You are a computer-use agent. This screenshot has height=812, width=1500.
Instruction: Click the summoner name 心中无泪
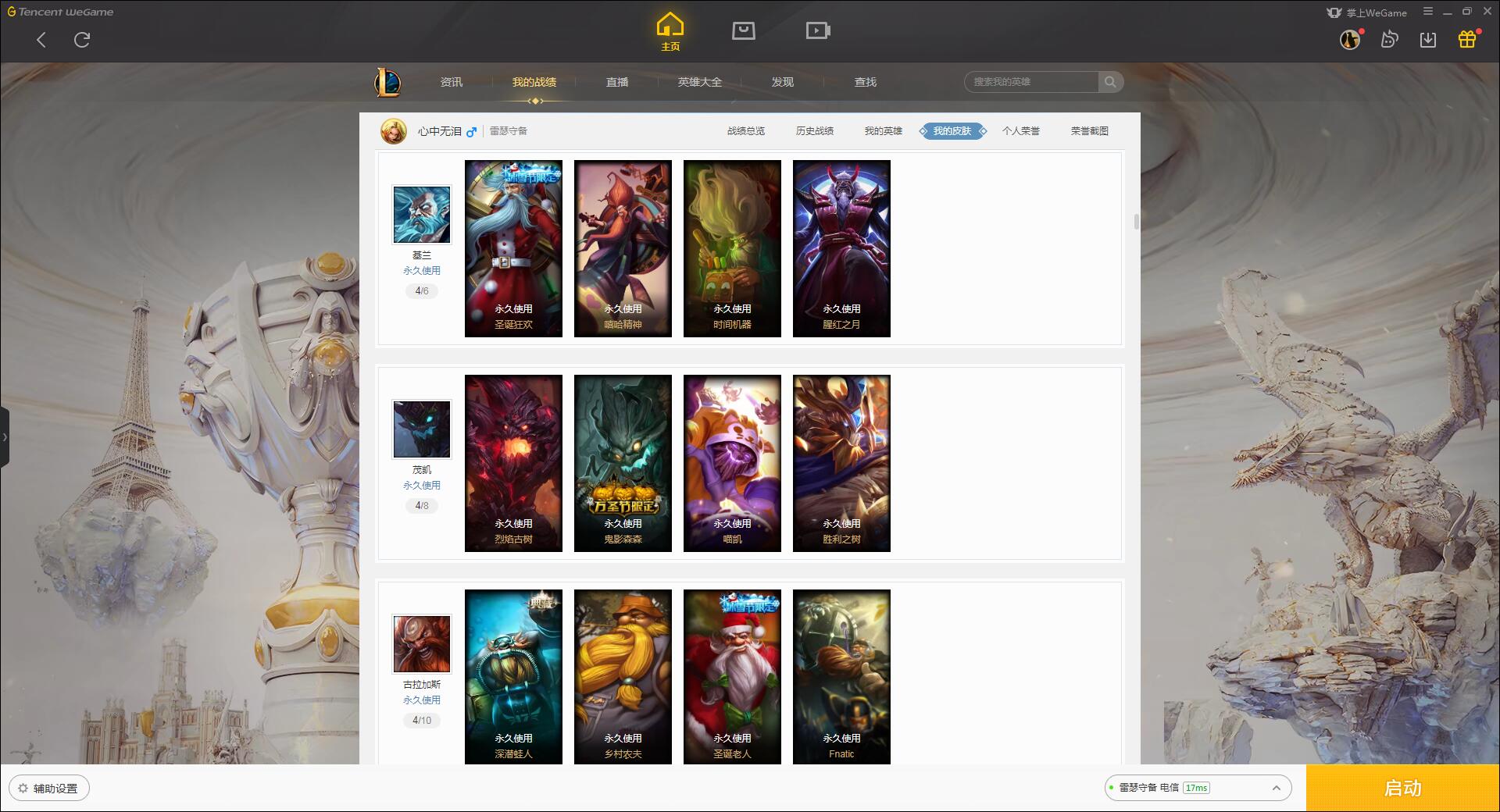(x=440, y=131)
